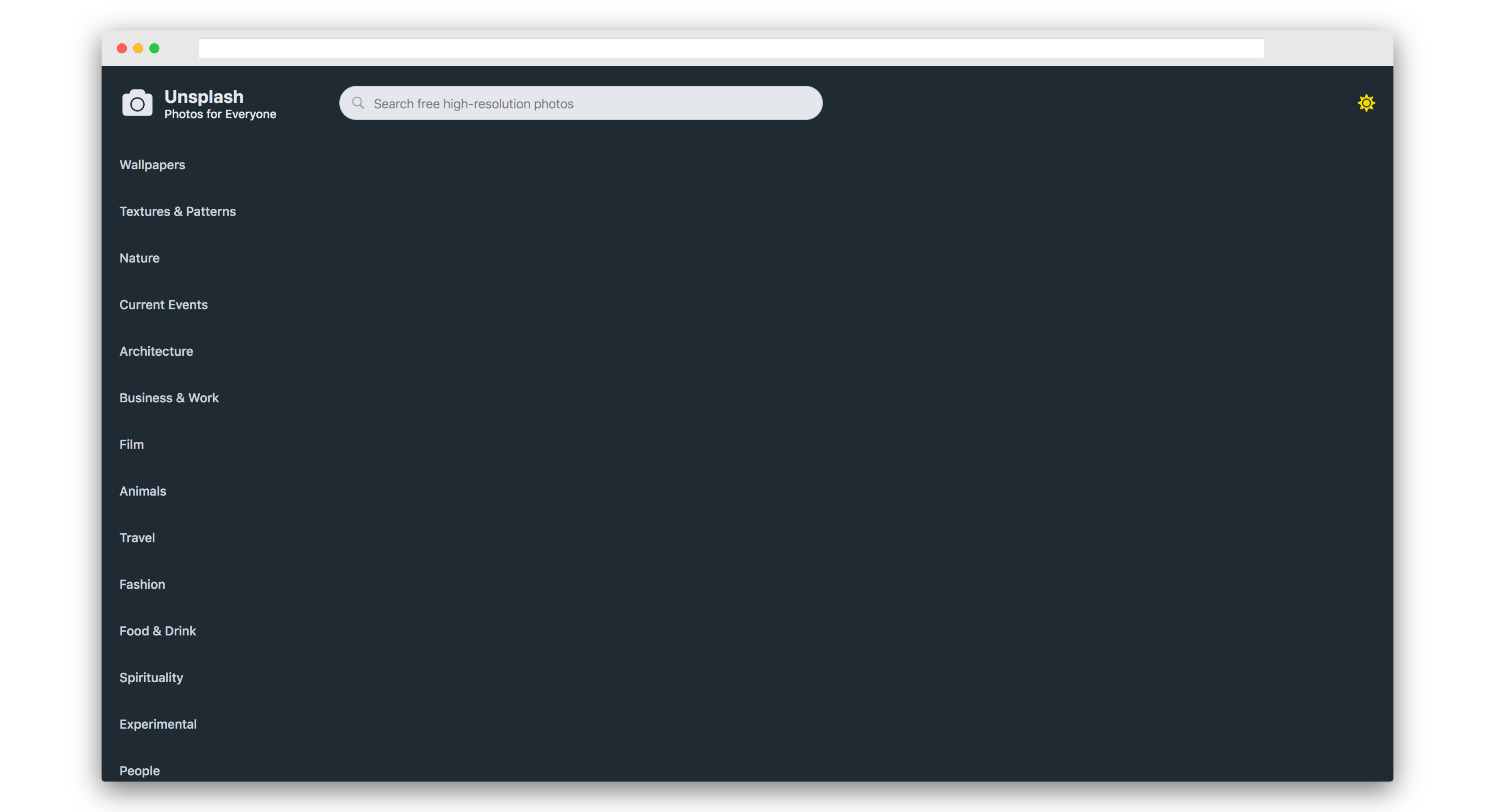The height and width of the screenshot is (812, 1495).
Task: Toggle the light/dark mode via gear
Action: point(1366,102)
